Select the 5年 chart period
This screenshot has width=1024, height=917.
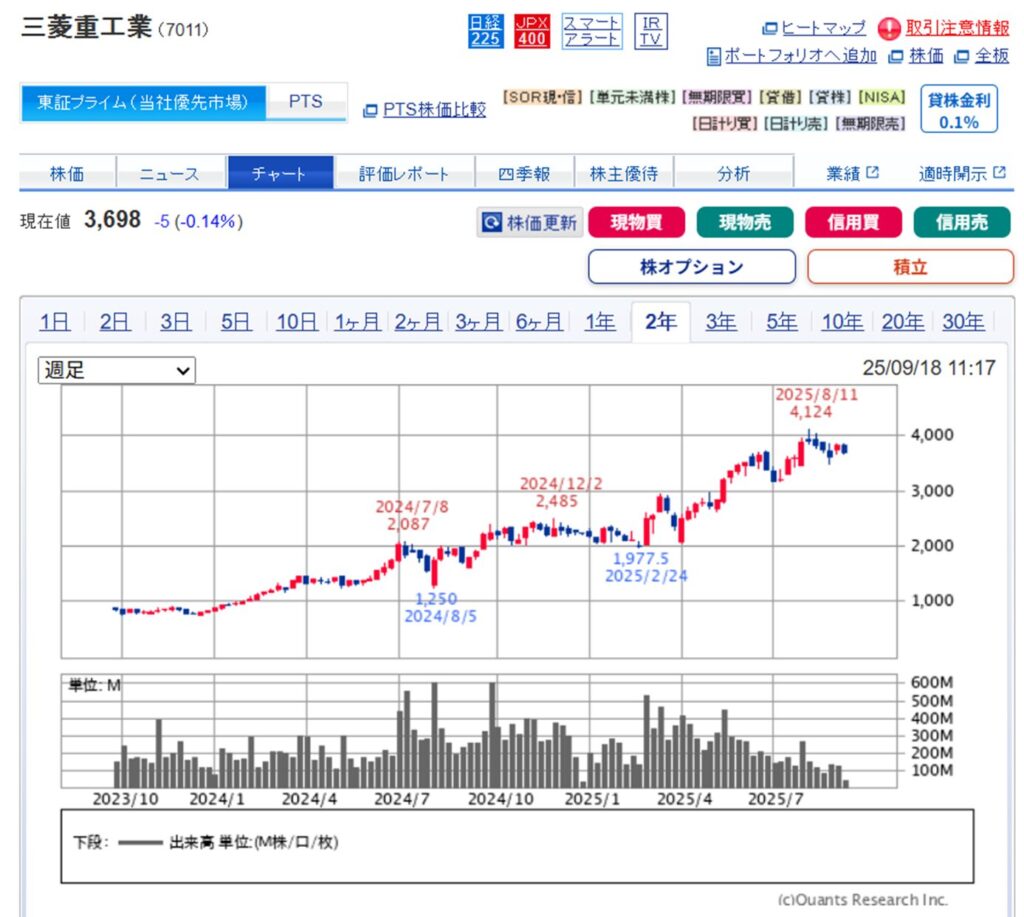782,322
